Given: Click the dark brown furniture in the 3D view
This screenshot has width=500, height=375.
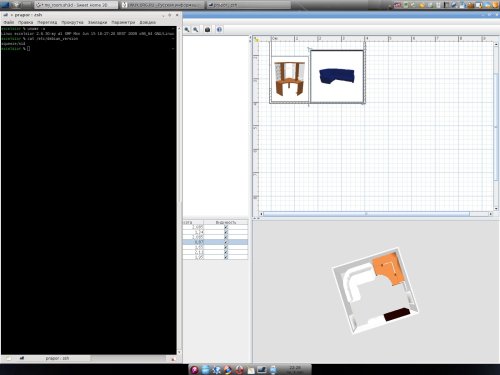Looking at the screenshot, I should [397, 314].
